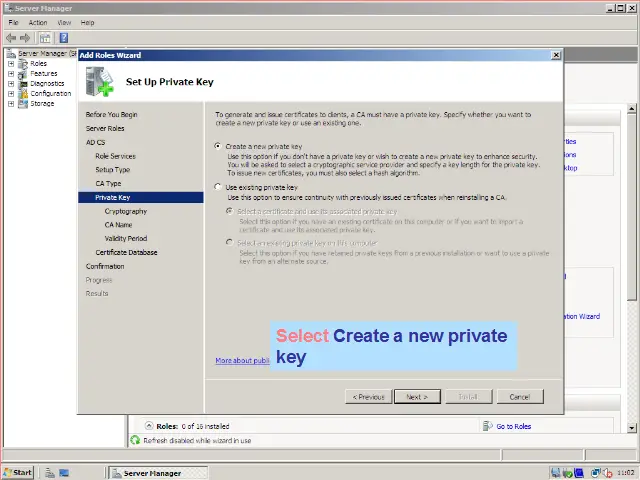Click the Start button on taskbar
This screenshot has height=480, width=640.
click(18, 473)
